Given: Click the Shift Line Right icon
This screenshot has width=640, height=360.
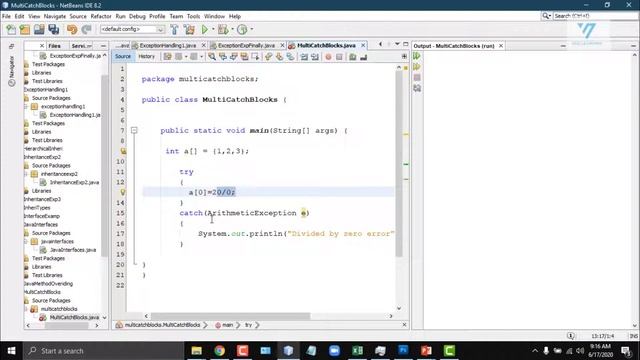Looking at the screenshot, I should pos(315,57).
